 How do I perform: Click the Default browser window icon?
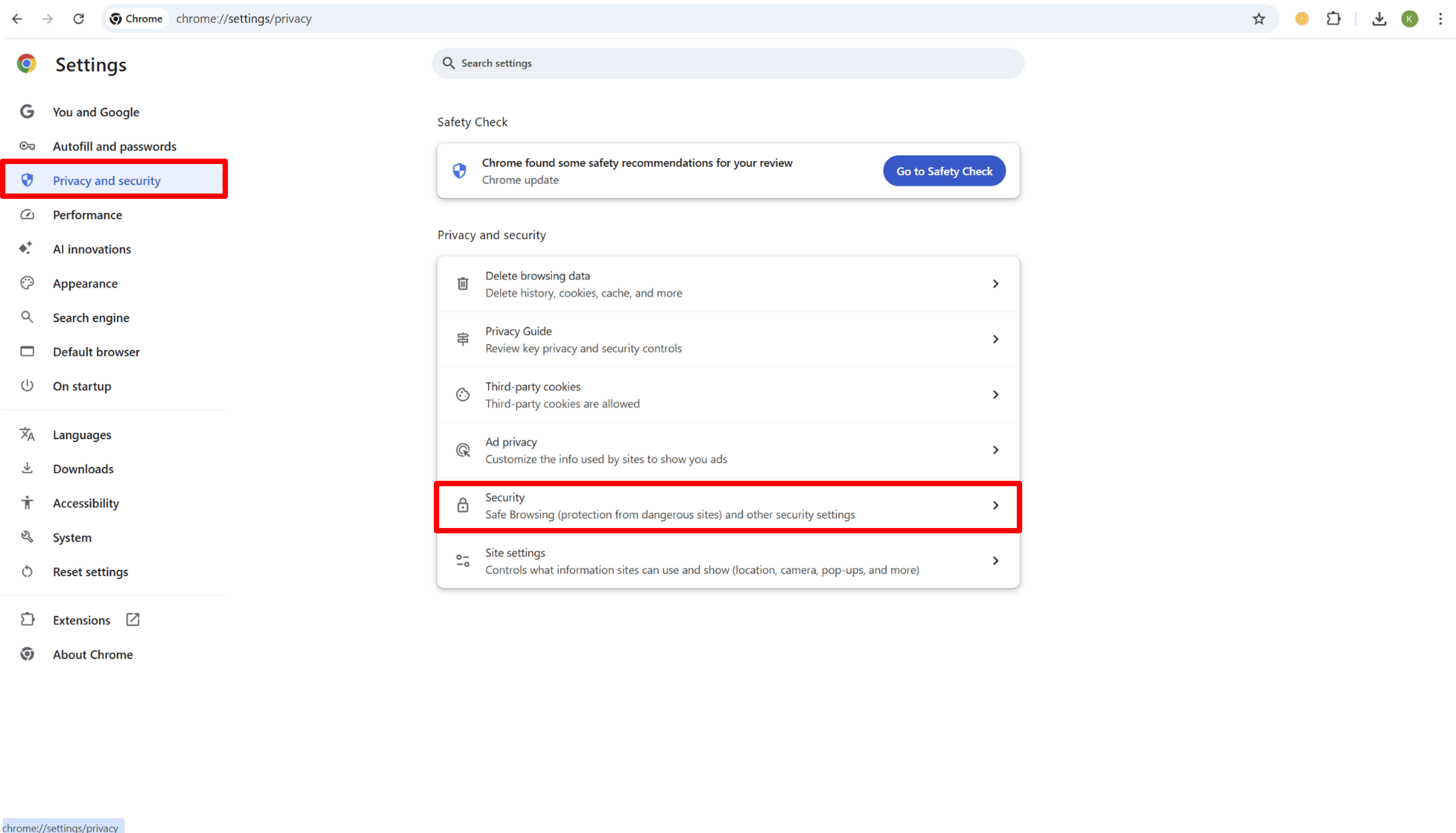pos(27,351)
